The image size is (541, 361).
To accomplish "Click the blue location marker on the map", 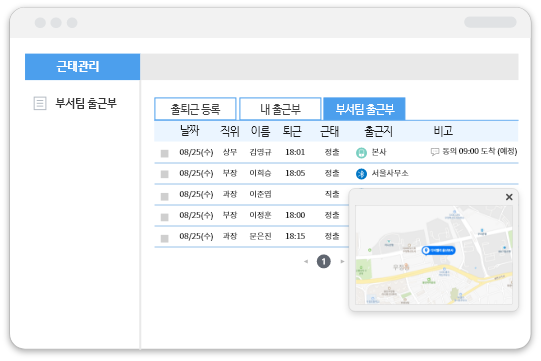I will point(439,250).
